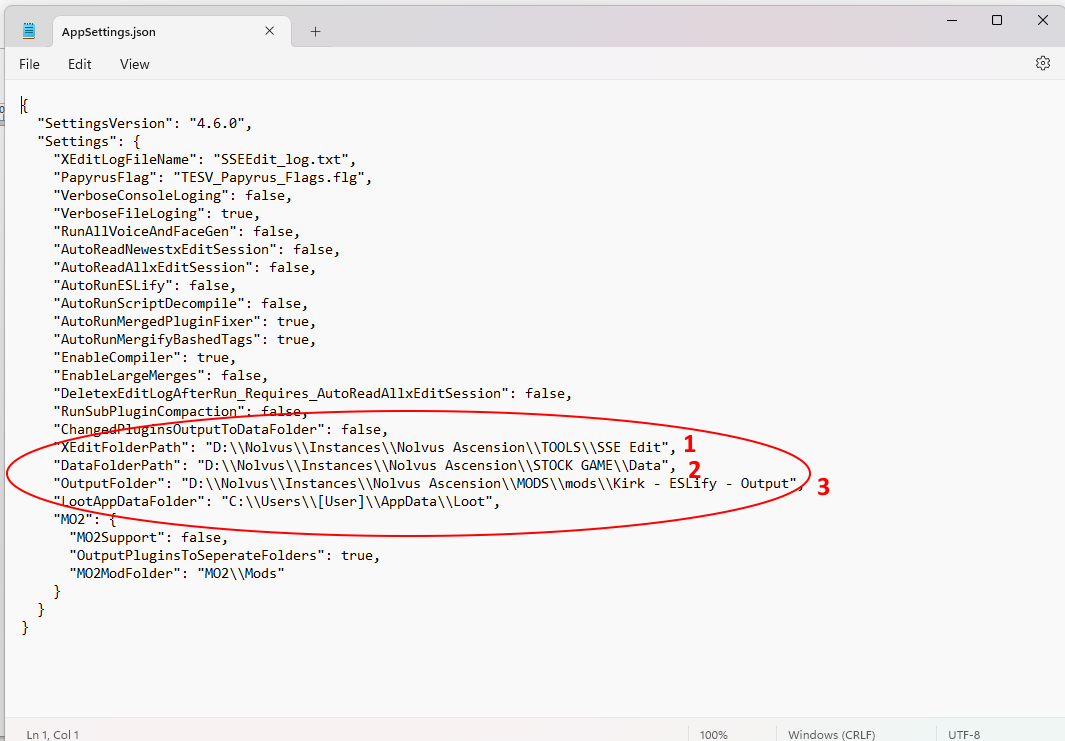This screenshot has width=1065, height=741.
Task: Open Notepad settings via gear icon
Action: 1042,64
